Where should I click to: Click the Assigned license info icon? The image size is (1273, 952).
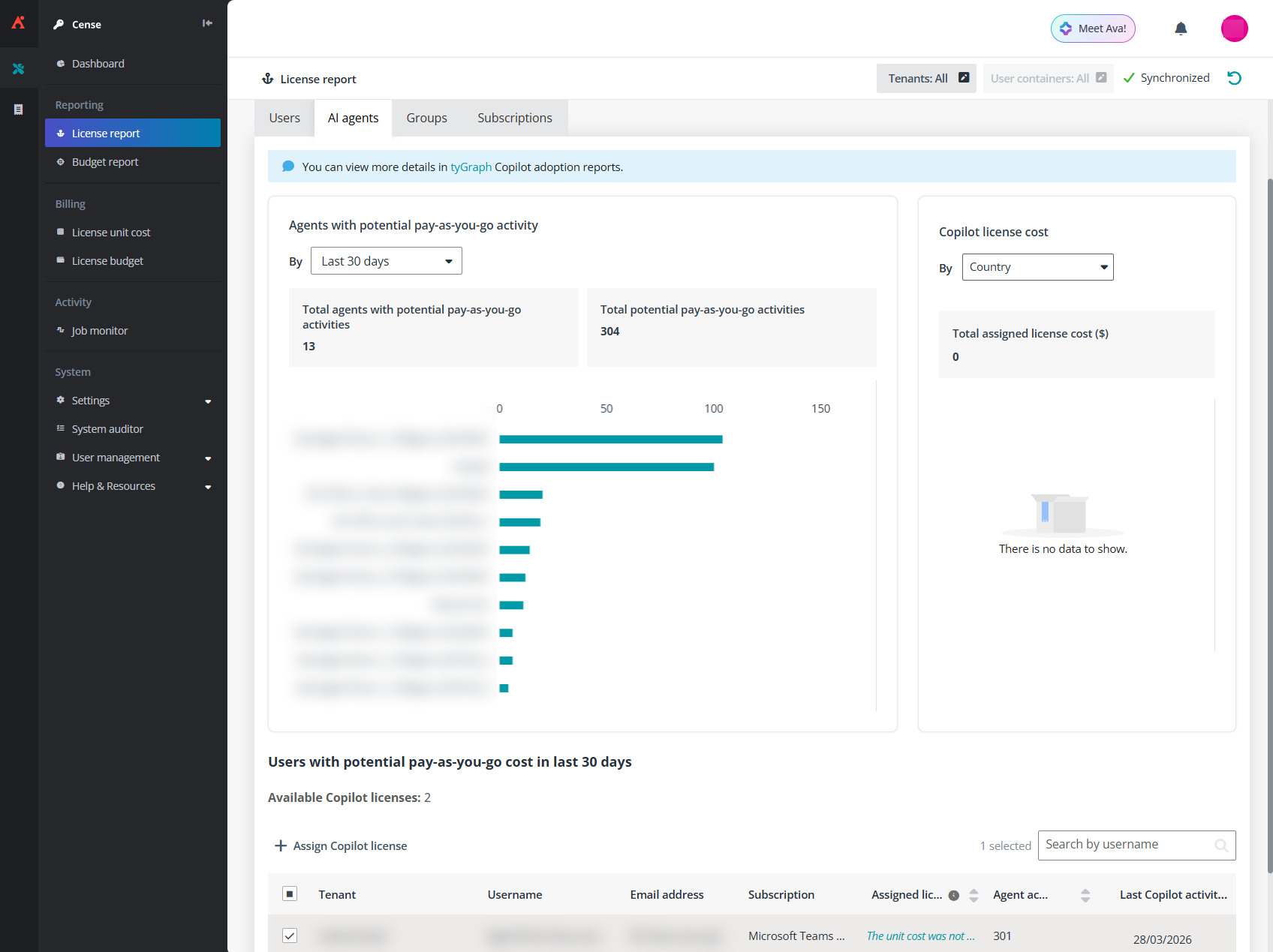pos(954,895)
